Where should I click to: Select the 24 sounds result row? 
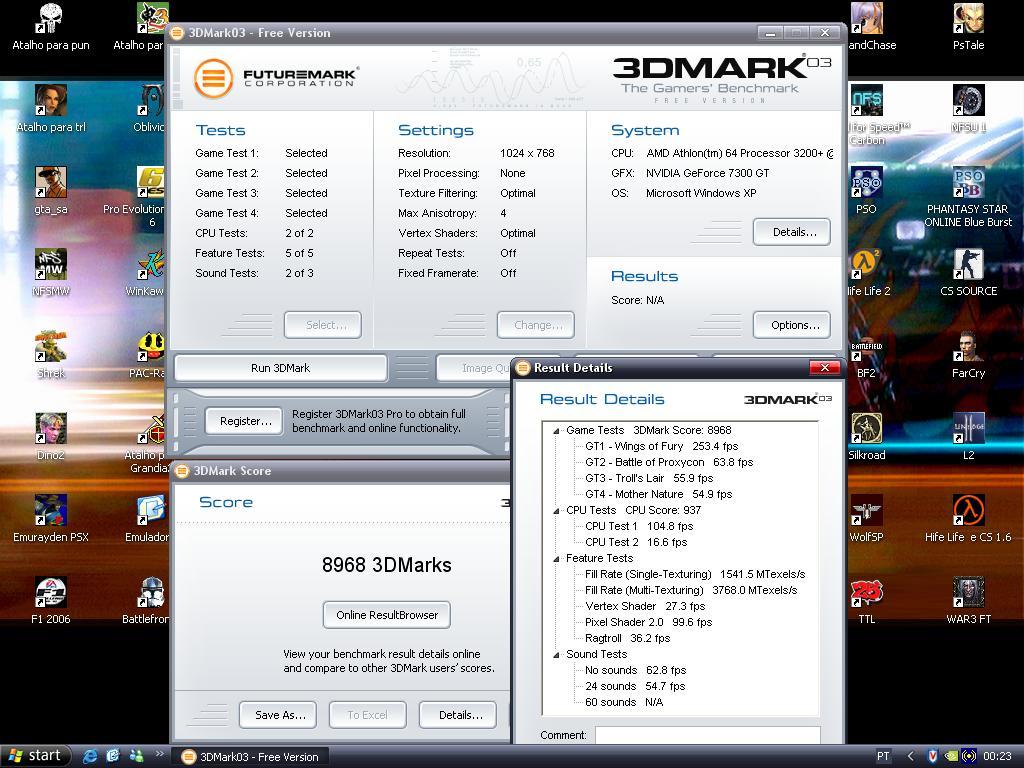635,686
